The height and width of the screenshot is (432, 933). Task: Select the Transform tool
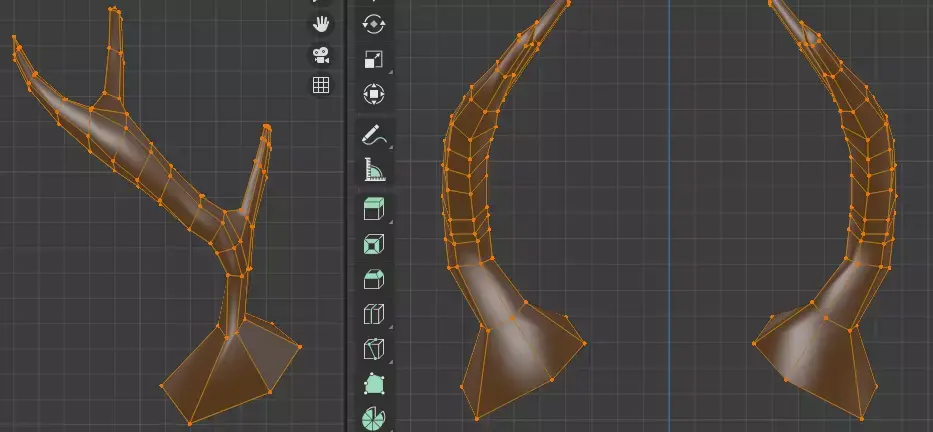374,94
